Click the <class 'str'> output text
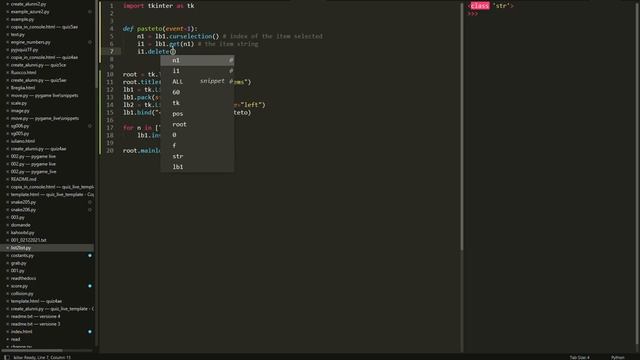This screenshot has width=640, height=360. click(491, 6)
